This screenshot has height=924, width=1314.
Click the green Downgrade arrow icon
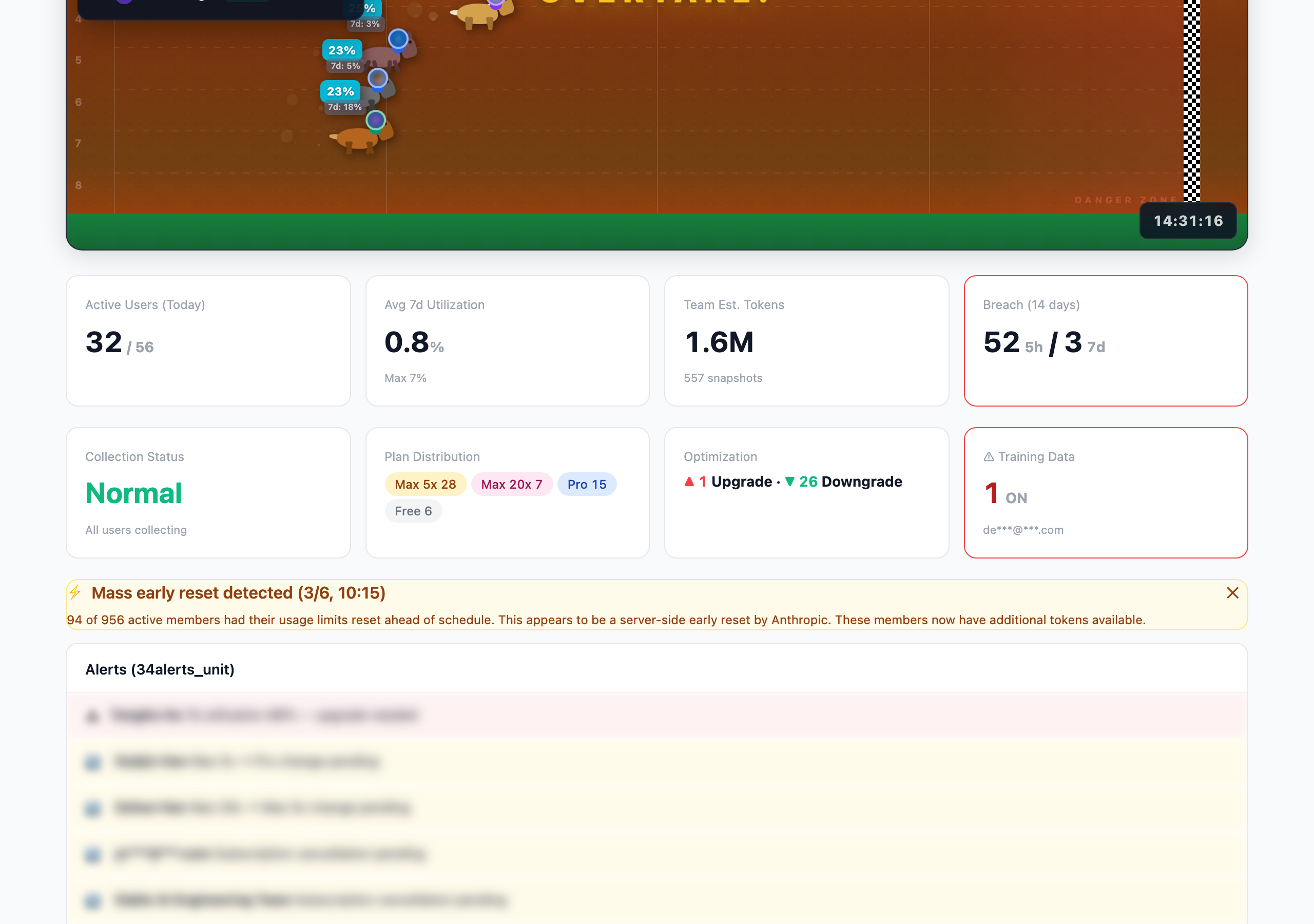click(790, 482)
